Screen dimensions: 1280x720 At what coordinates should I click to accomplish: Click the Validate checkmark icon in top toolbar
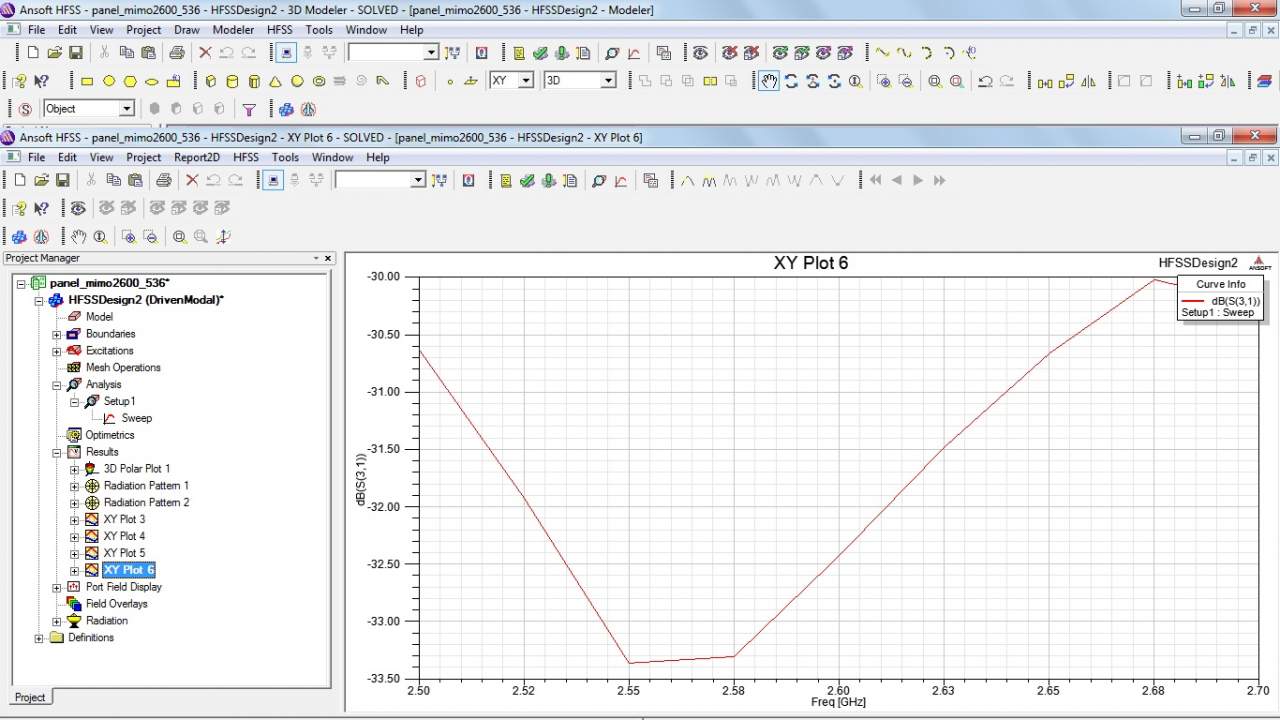540,53
